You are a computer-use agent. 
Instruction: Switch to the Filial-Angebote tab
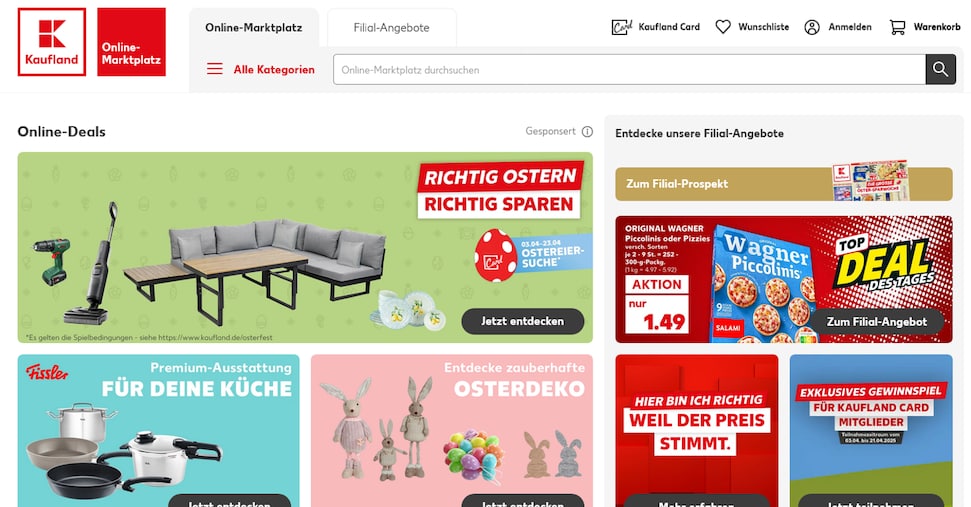[x=391, y=28]
